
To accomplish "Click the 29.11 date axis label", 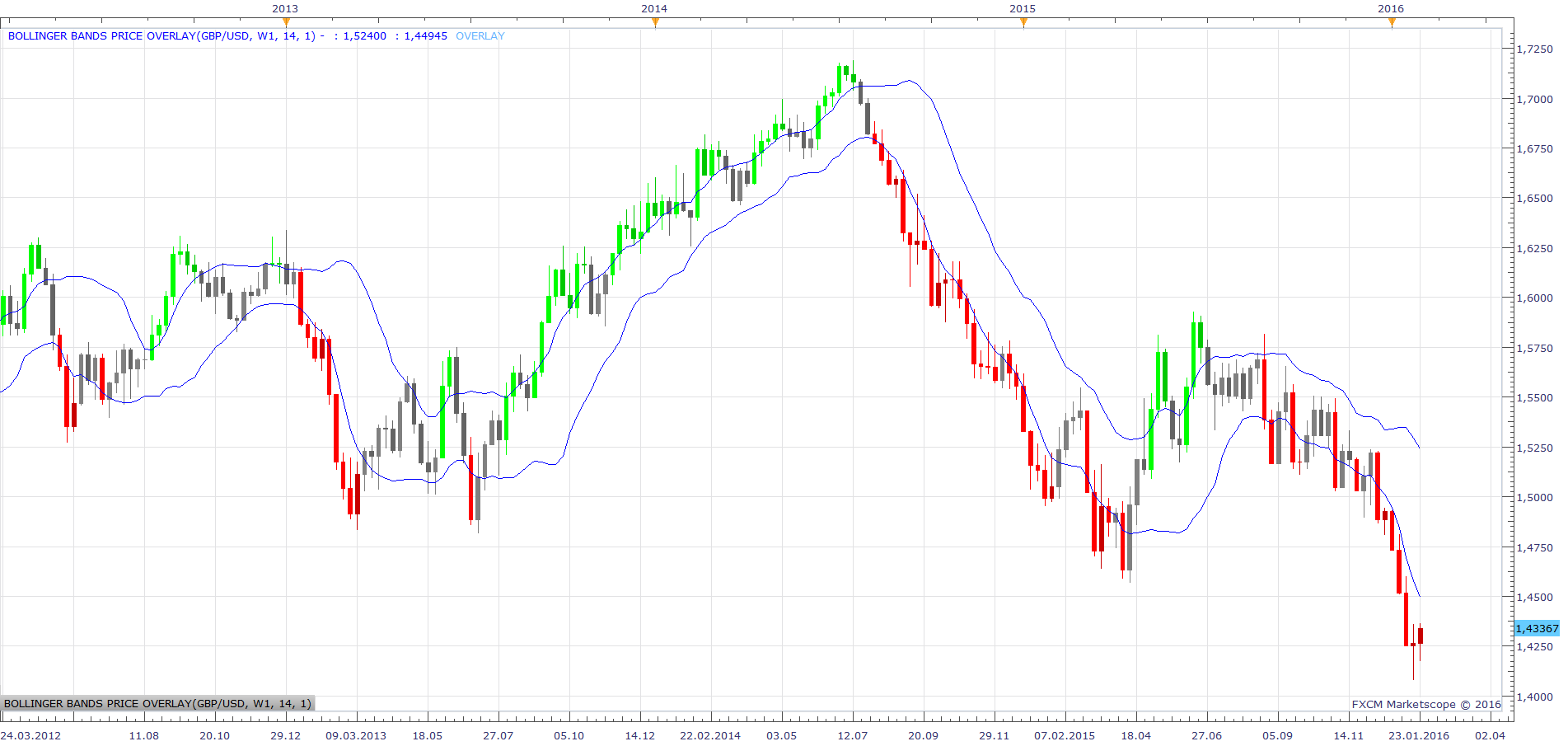I will click(x=995, y=735).
